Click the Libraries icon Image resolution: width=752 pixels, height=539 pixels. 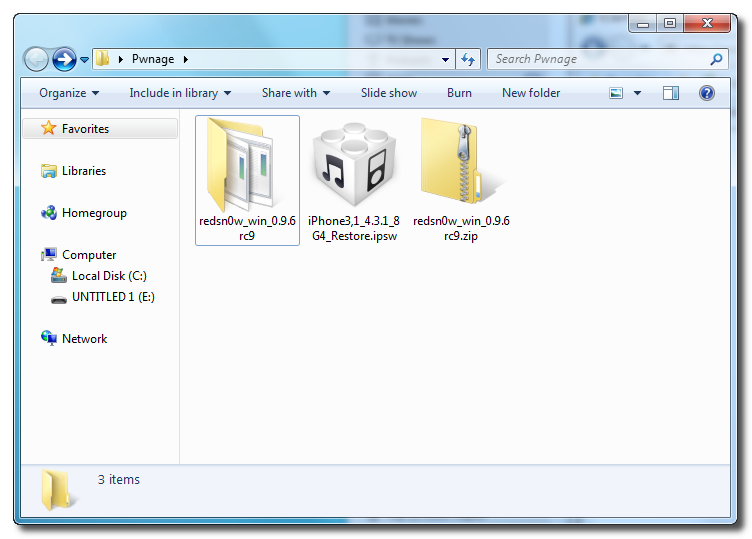[x=48, y=171]
